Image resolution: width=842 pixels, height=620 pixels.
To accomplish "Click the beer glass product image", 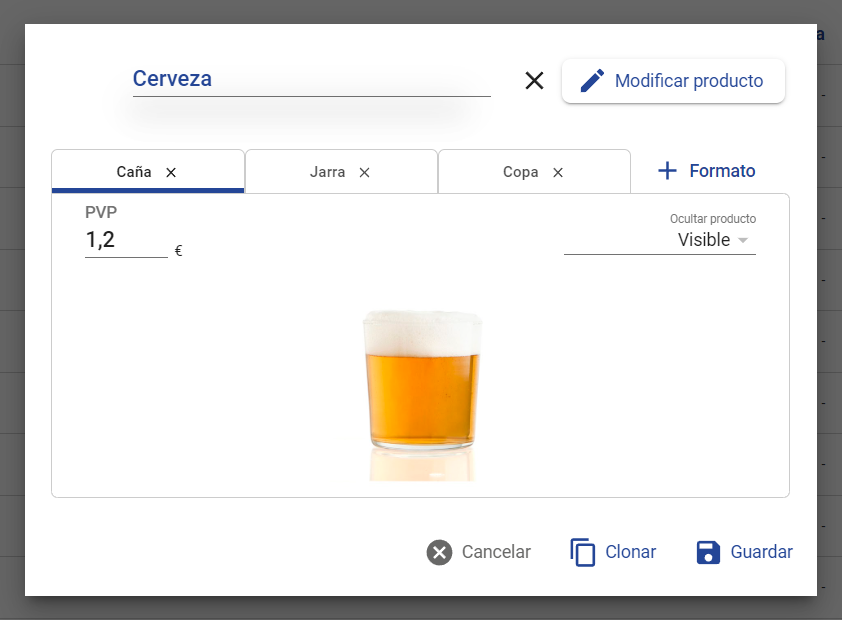I will point(423,395).
